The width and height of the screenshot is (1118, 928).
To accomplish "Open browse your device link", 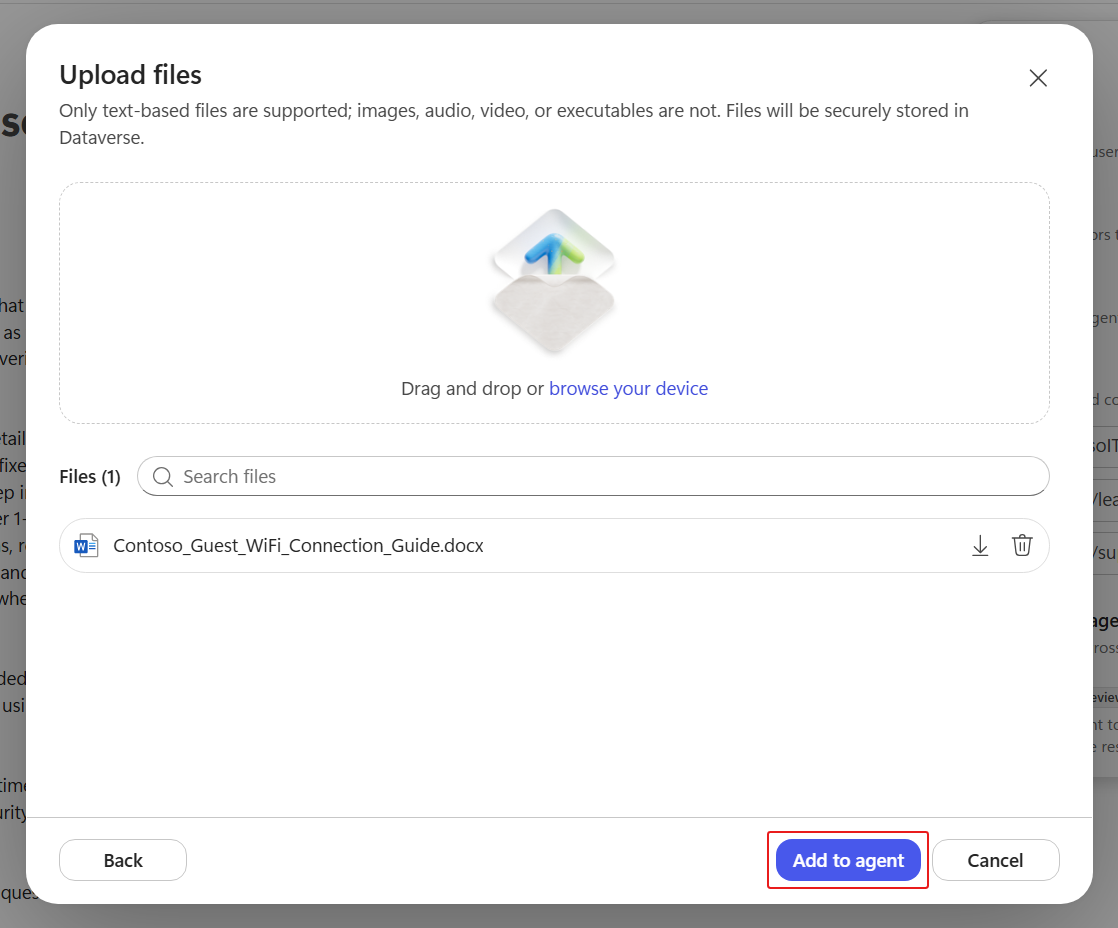I will pos(628,388).
